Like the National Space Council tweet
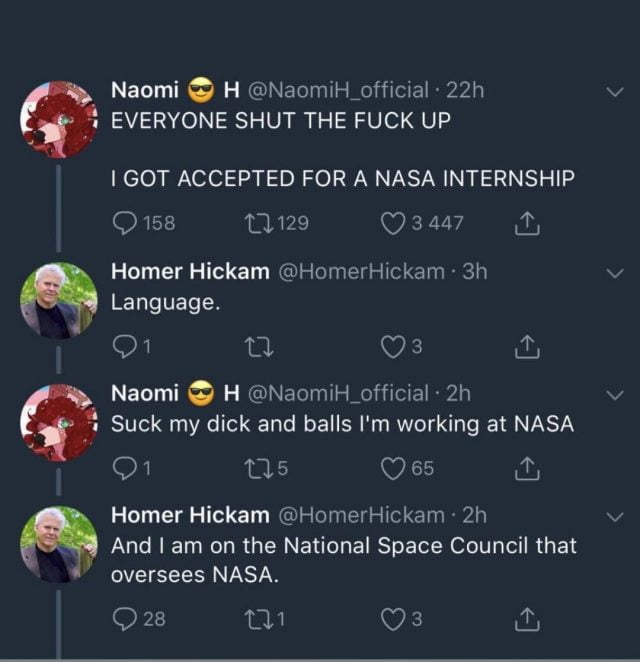640x662 pixels. pos(392,620)
